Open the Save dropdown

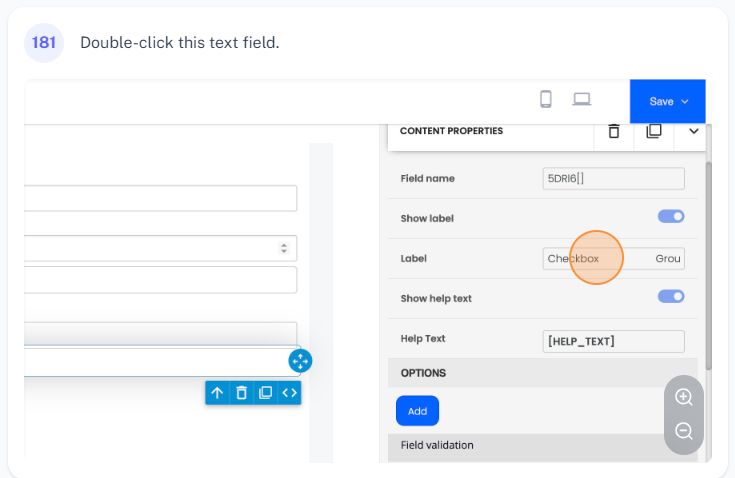point(668,101)
